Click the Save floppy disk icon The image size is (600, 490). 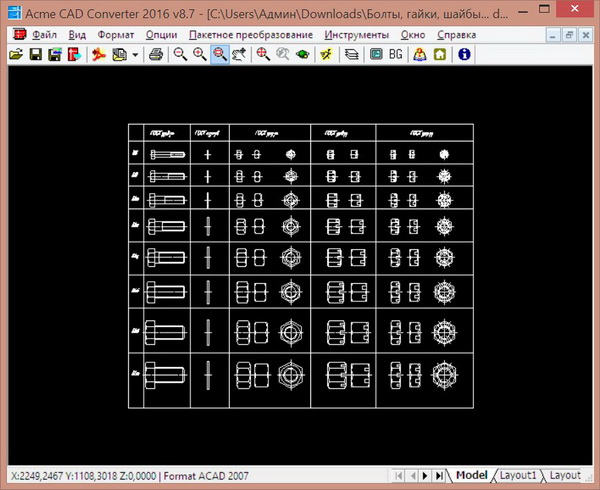click(35, 54)
